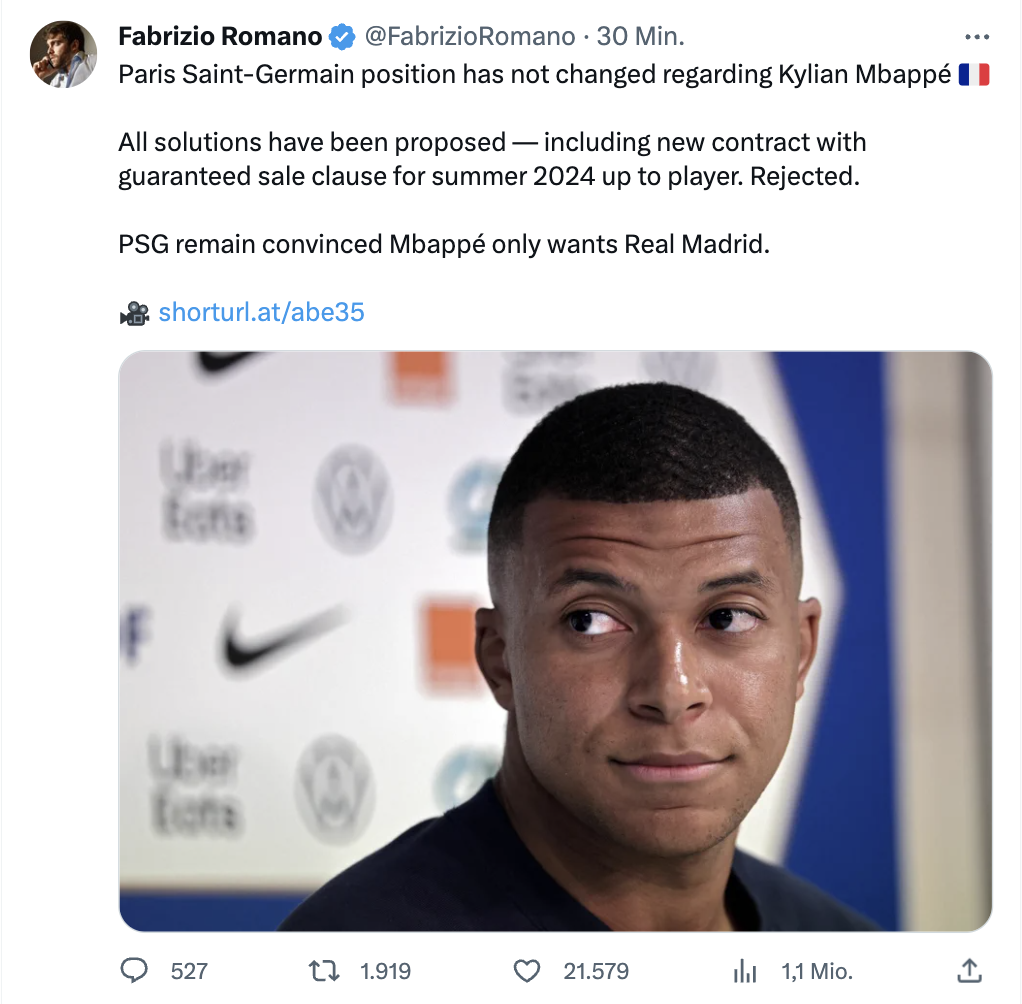1022x1004 pixels.
Task: Toggle the retweet arrows icon
Action: [324, 970]
